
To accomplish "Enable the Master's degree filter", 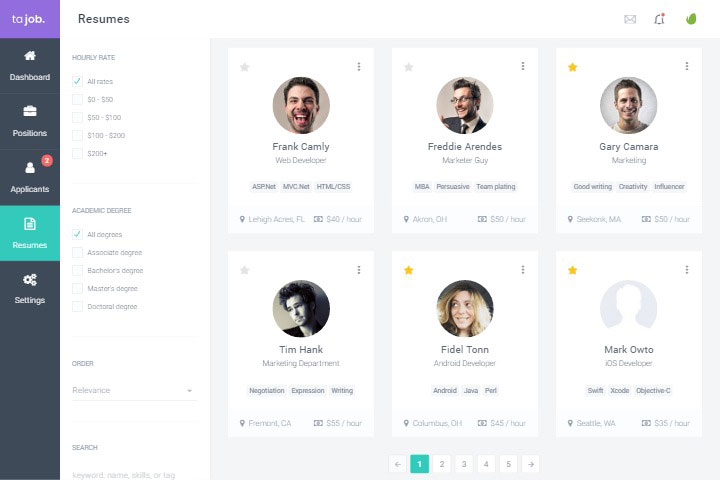I will coord(77,289).
